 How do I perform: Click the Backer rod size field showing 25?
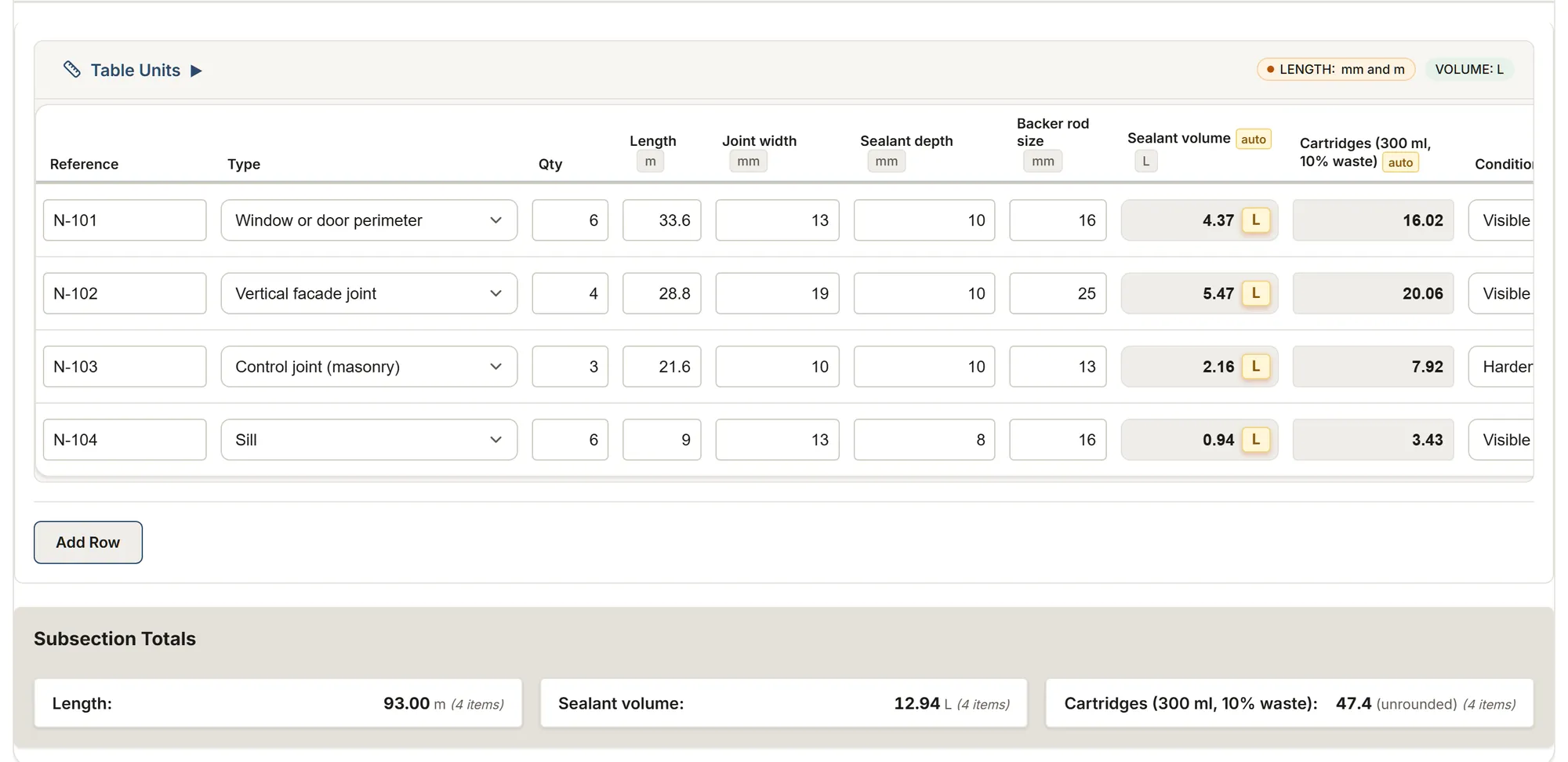click(x=1058, y=293)
